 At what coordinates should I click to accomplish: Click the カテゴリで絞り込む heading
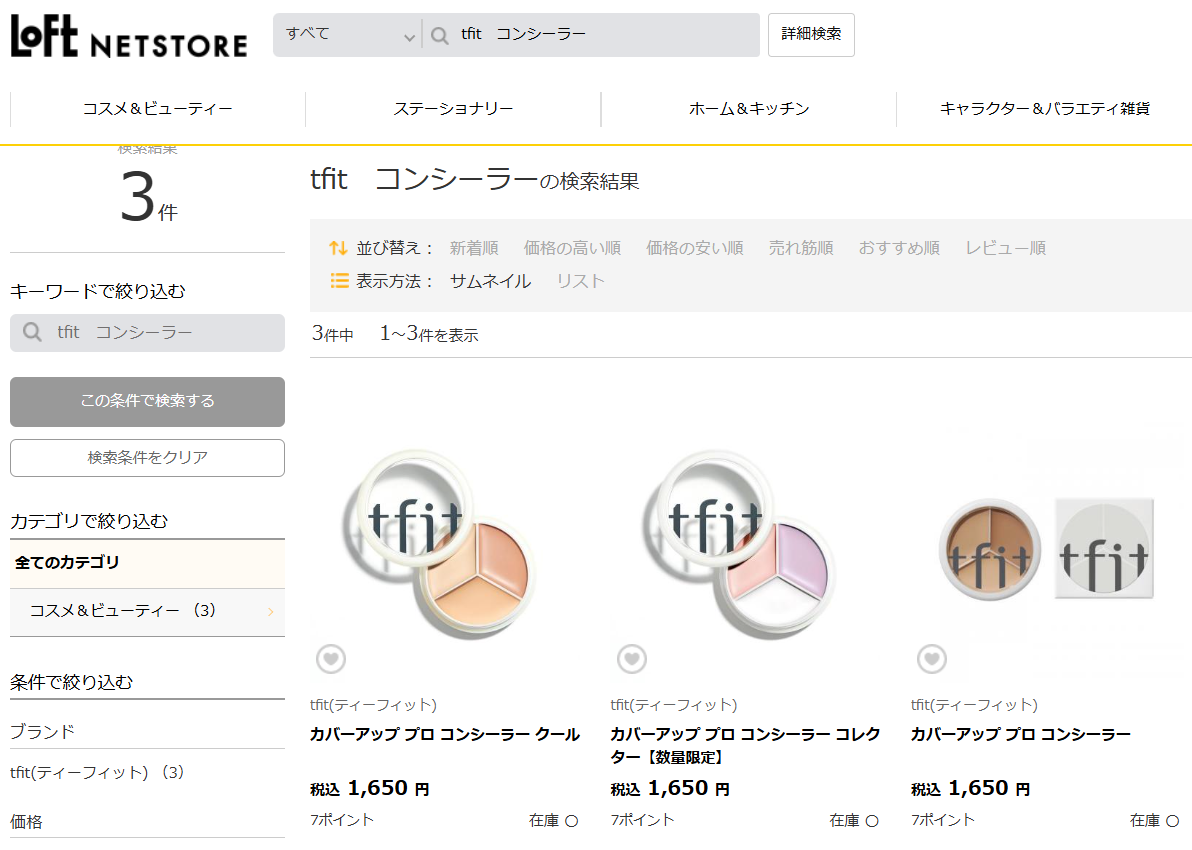pos(89,521)
